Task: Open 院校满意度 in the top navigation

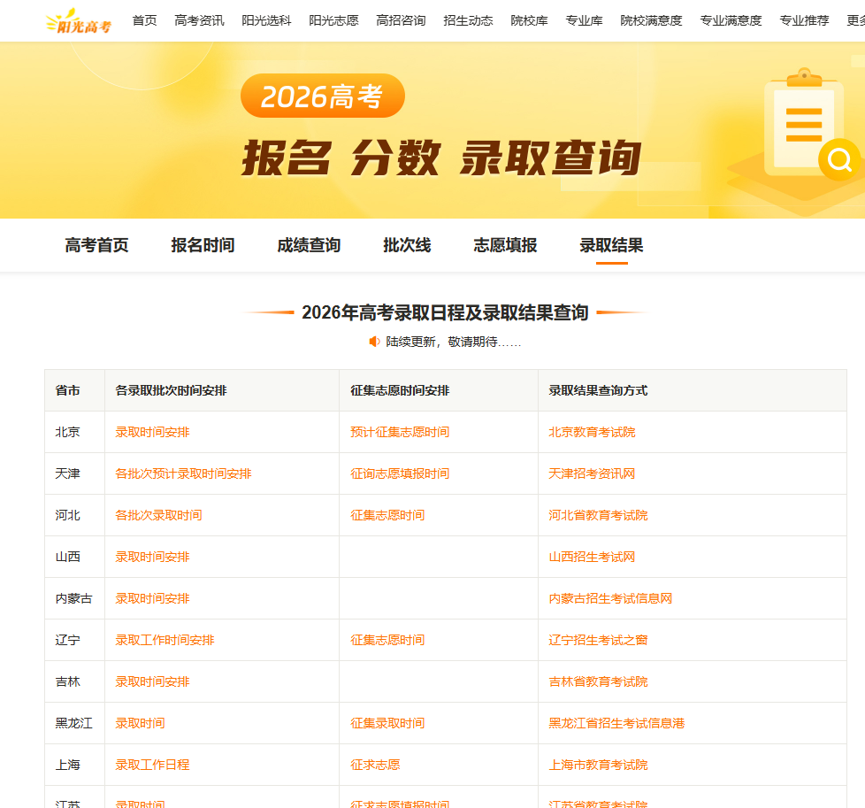Action: (x=652, y=21)
